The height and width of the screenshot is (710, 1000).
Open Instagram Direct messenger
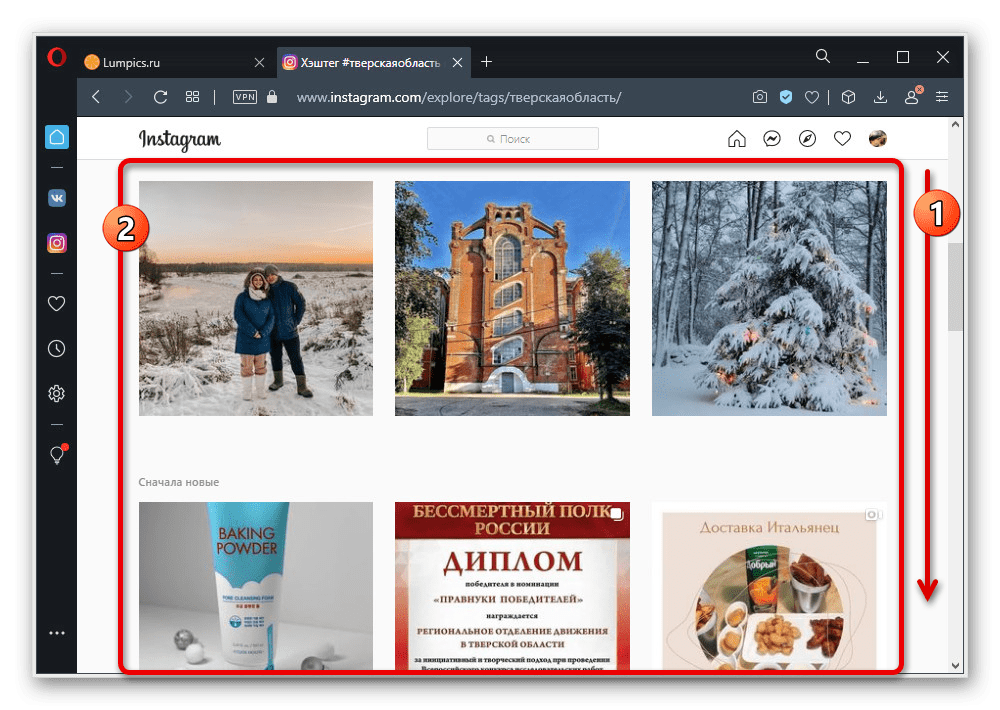772,138
